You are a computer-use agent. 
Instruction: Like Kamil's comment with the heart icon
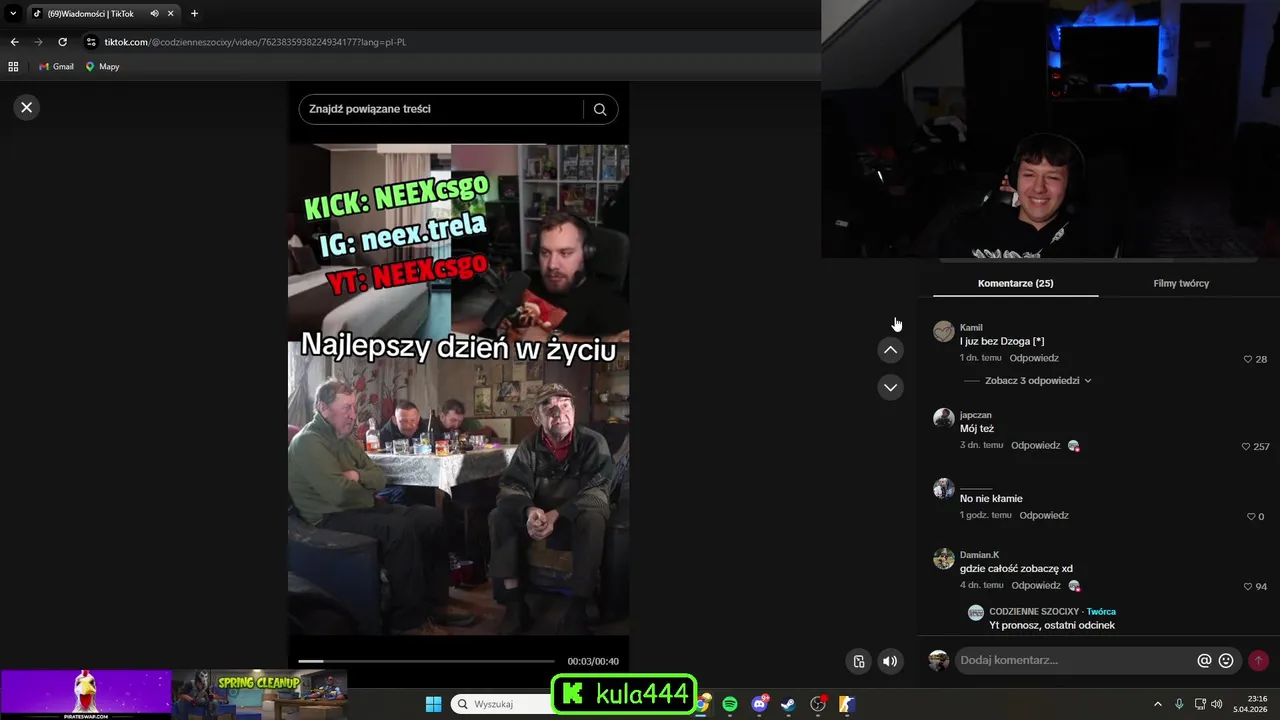pos(1248,359)
